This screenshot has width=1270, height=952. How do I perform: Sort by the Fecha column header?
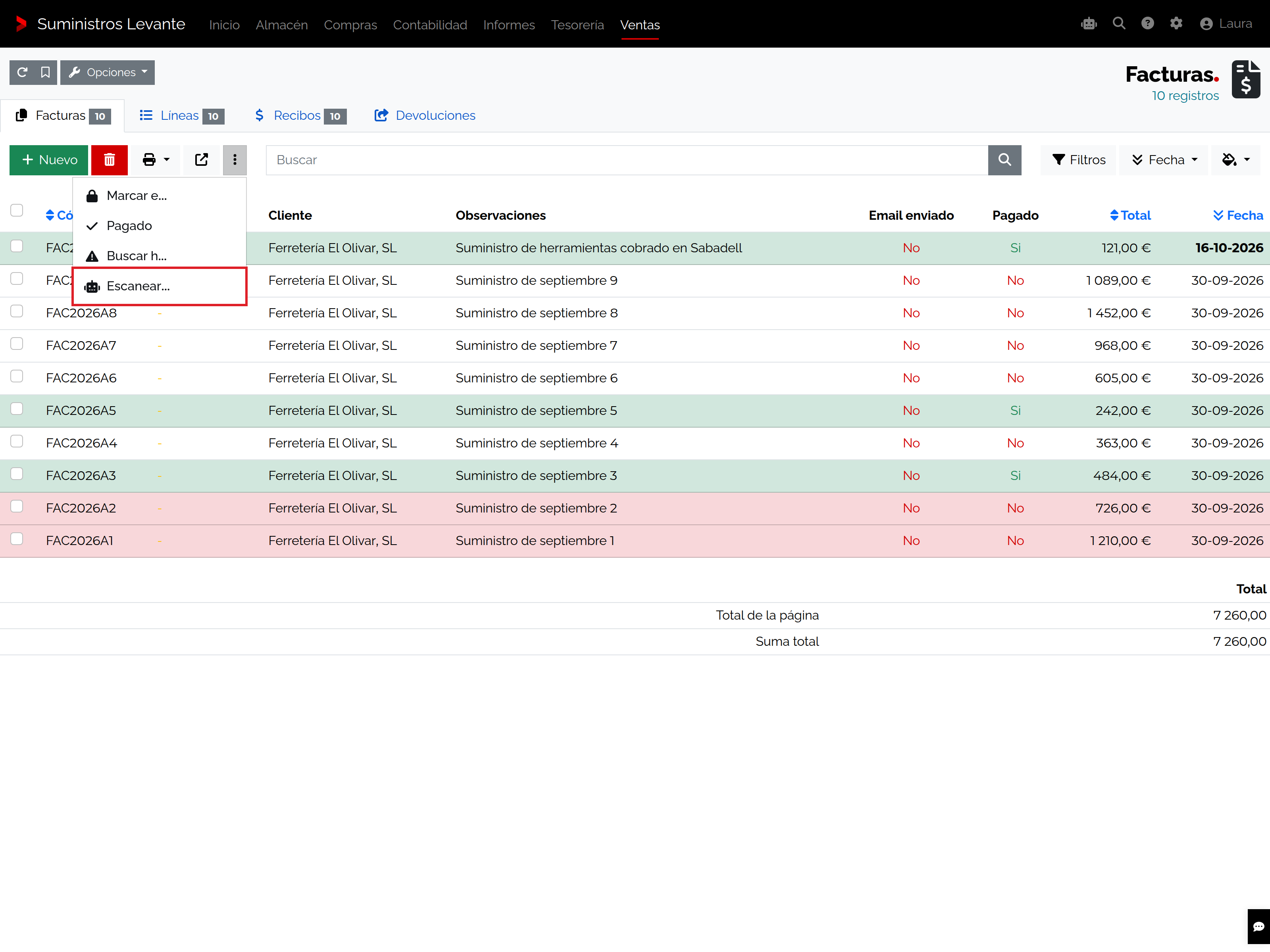(x=1238, y=215)
